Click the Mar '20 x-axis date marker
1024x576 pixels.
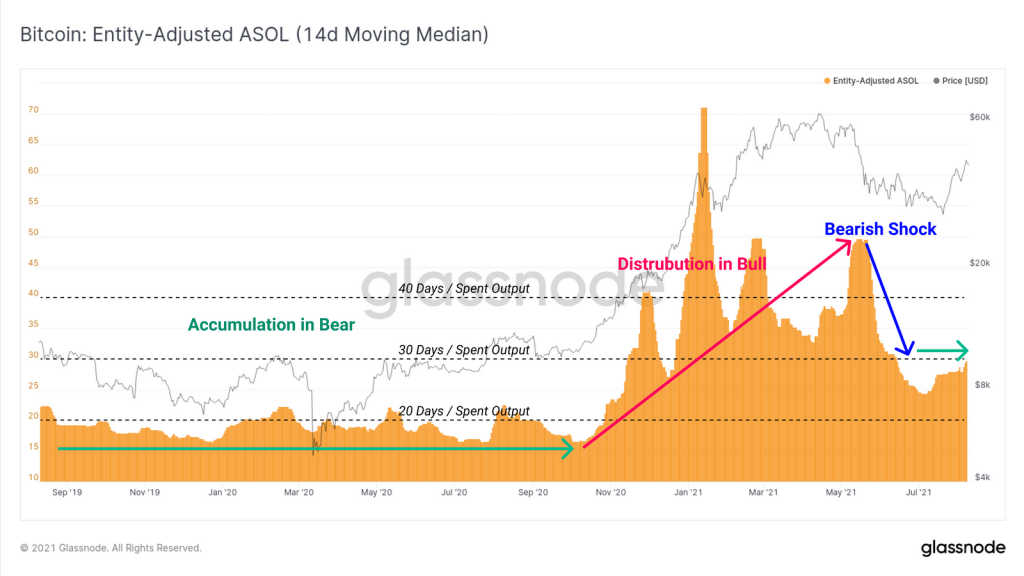tap(298, 492)
